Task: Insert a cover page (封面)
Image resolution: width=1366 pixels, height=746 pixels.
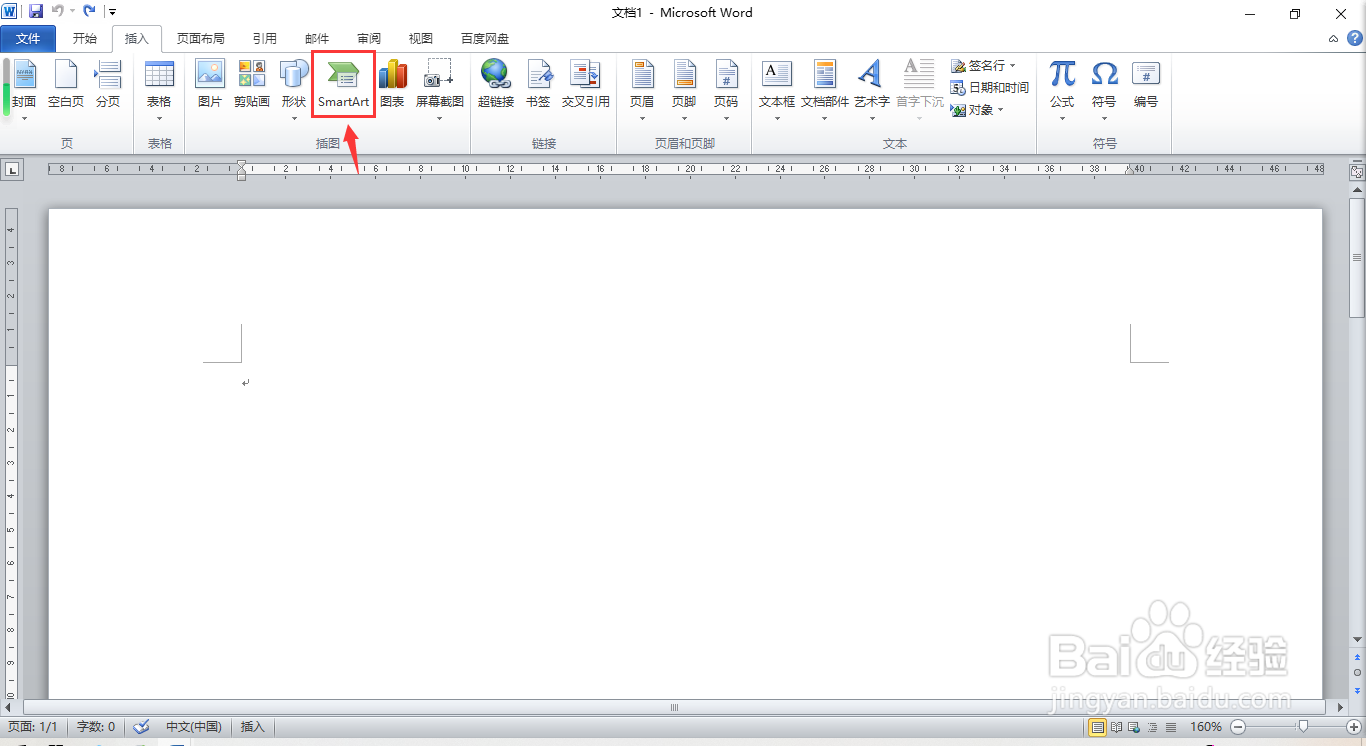Action: tap(24, 89)
